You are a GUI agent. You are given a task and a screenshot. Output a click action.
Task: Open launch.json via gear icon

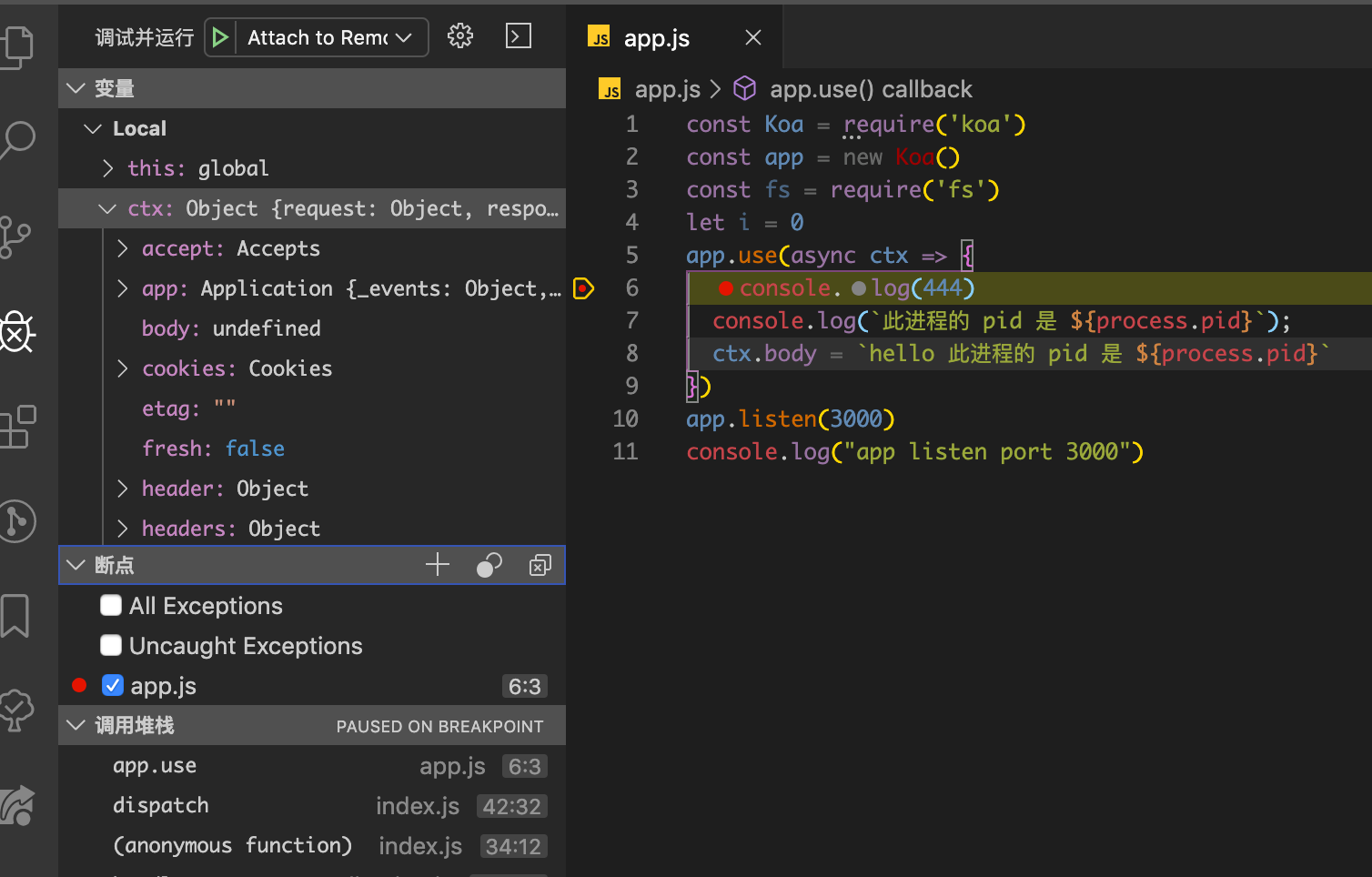460,36
